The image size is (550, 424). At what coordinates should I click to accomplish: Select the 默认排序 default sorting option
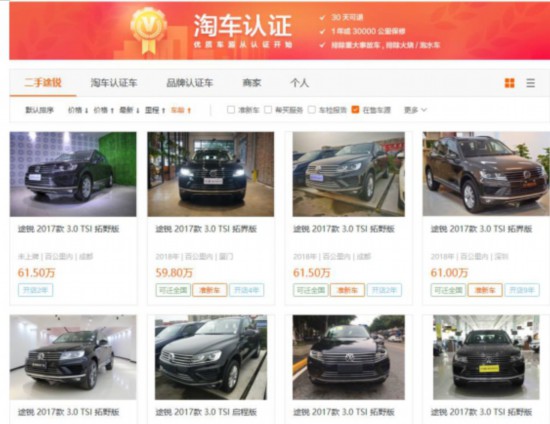point(39,110)
